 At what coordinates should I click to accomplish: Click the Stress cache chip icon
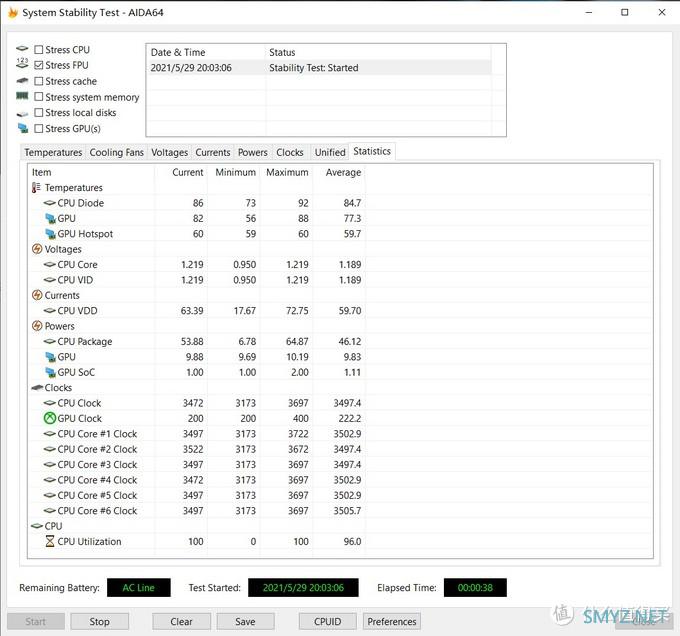pyautogui.click(x=22, y=81)
